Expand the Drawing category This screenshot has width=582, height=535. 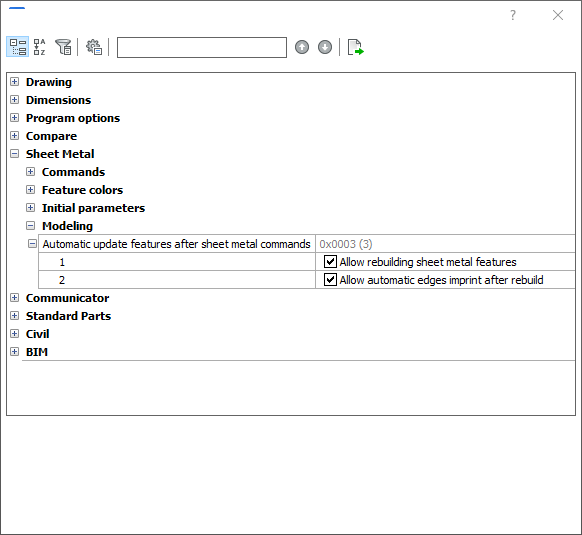(x=14, y=82)
